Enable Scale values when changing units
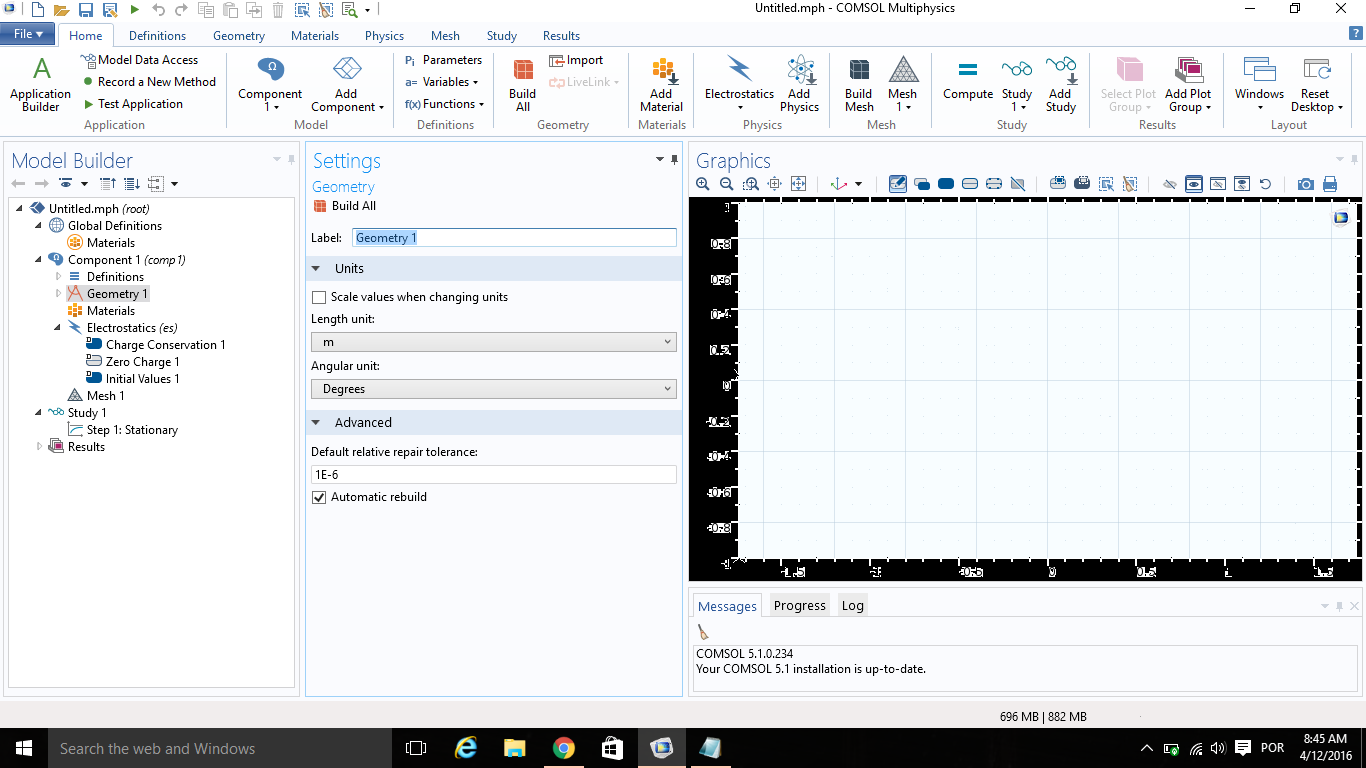Screen dimensions: 1366x768 (320, 297)
